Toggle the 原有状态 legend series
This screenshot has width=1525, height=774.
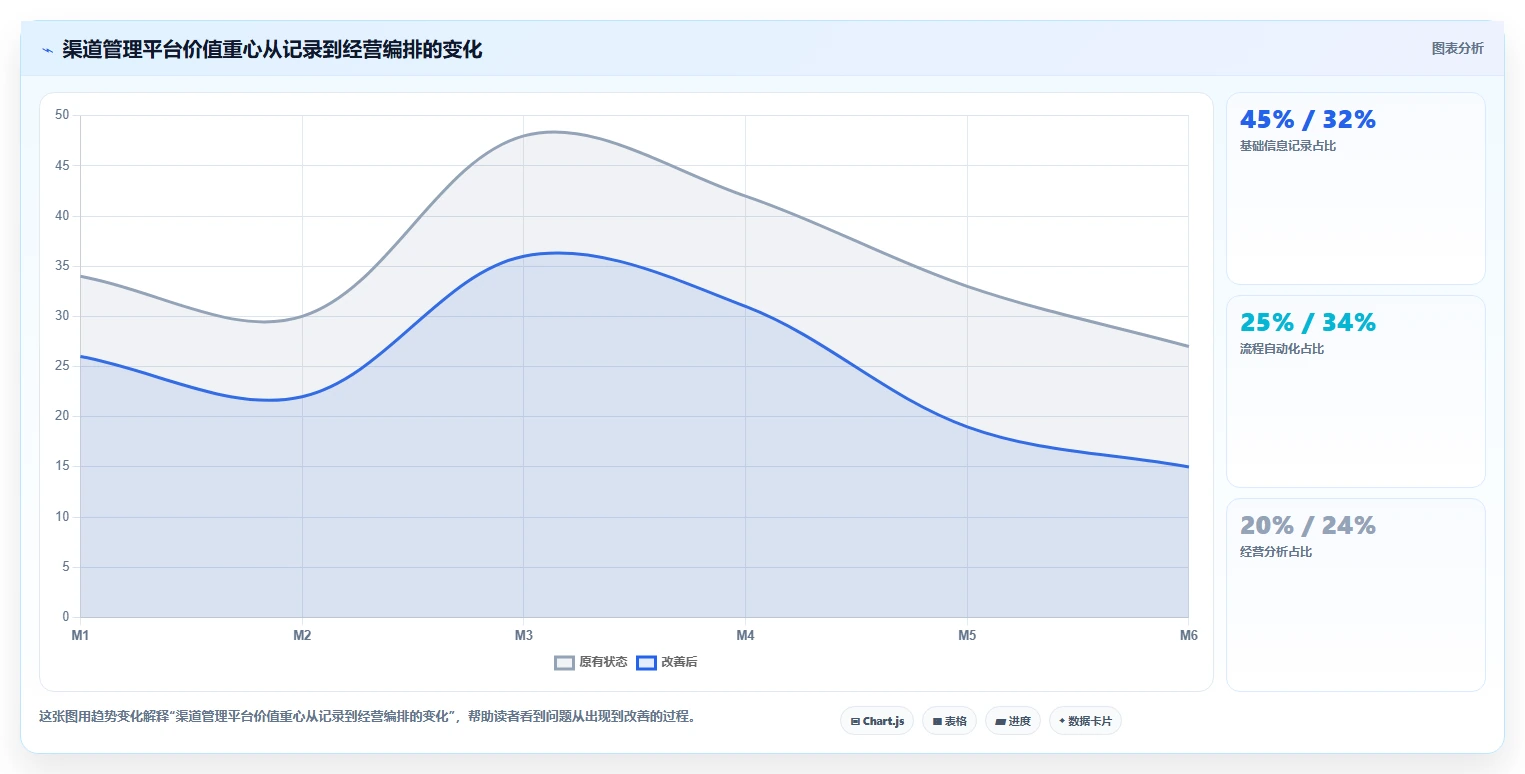[591, 662]
